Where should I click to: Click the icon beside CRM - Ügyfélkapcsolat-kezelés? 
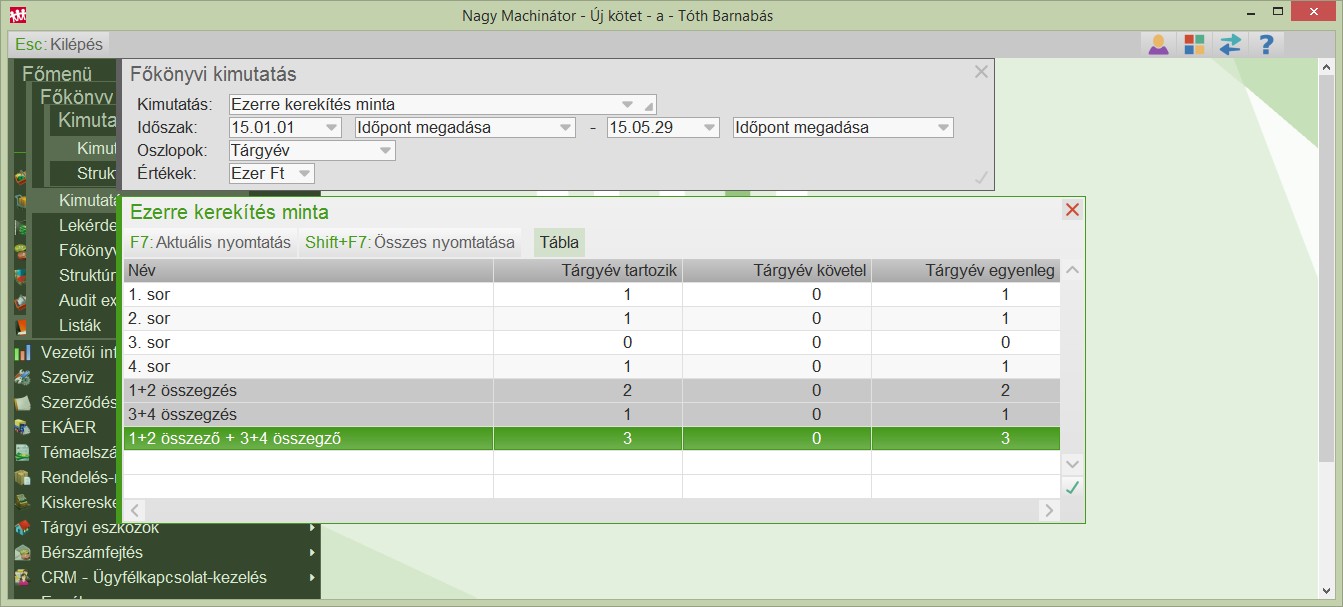click(x=23, y=577)
